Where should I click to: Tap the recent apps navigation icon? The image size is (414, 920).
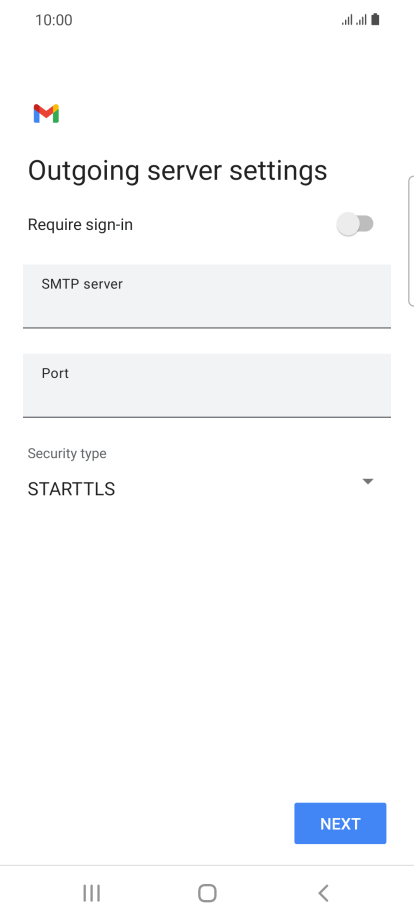tap(91, 893)
